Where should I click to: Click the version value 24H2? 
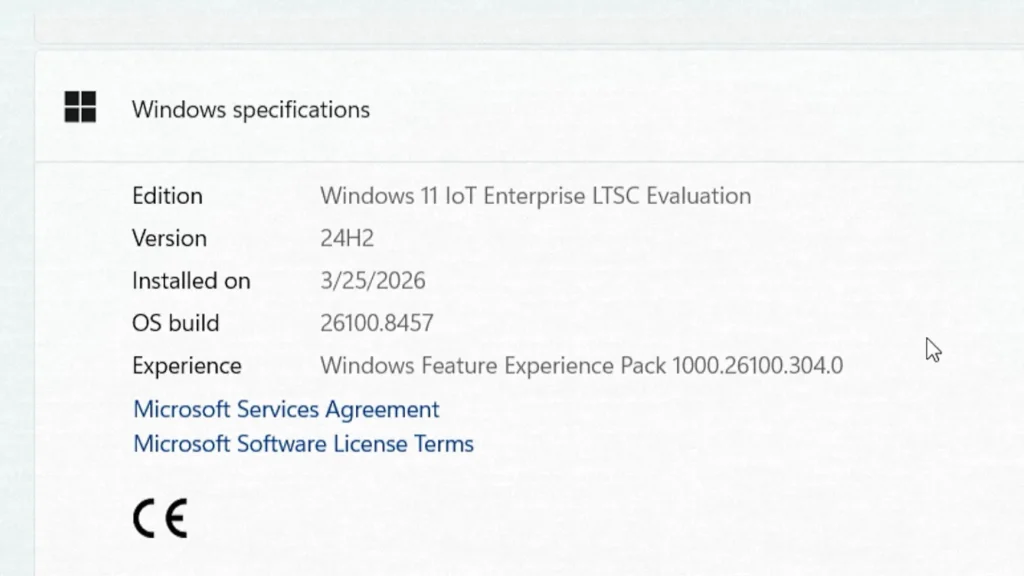pyautogui.click(x=347, y=238)
